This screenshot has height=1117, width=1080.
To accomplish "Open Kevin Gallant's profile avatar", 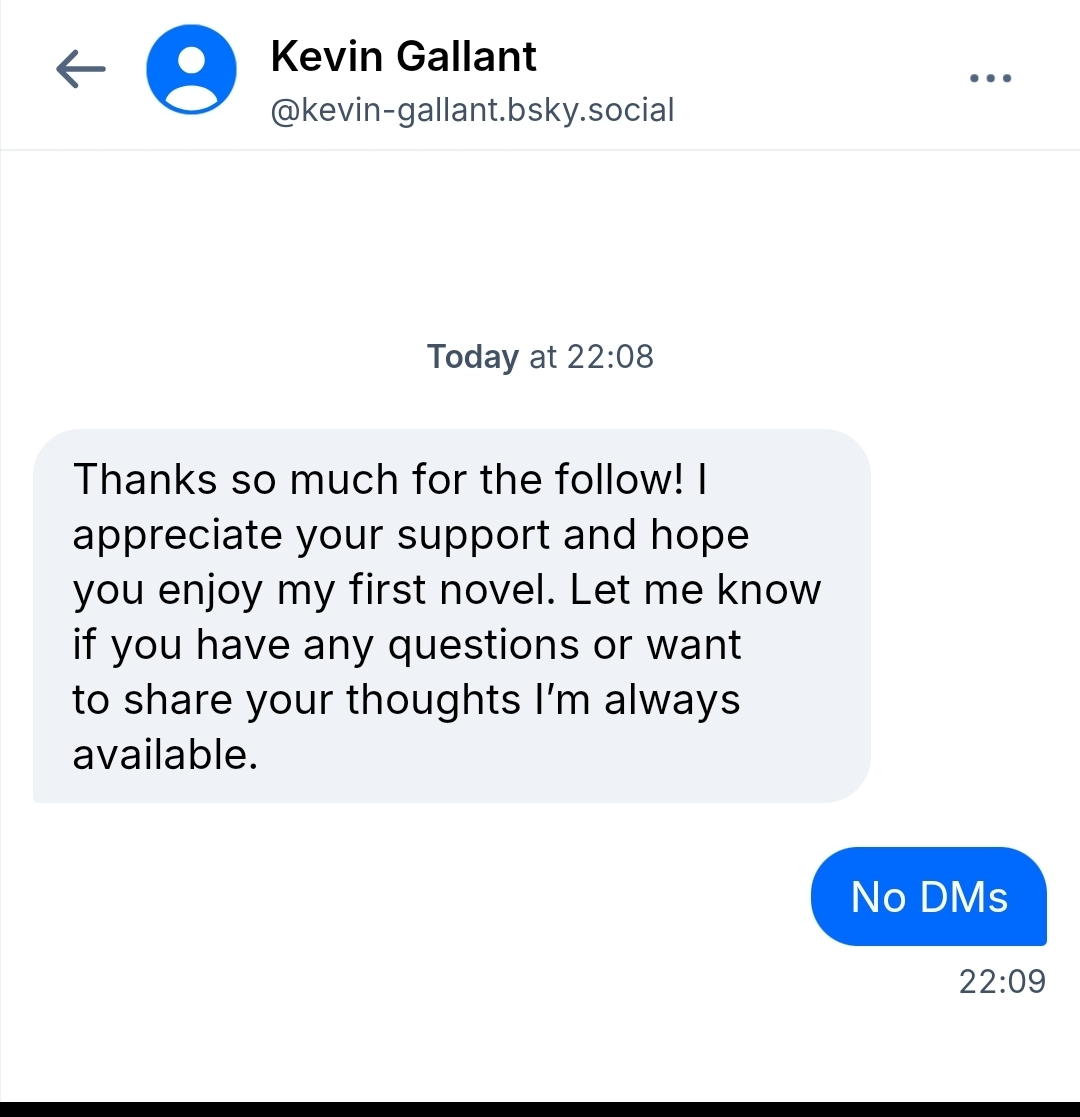I will click(x=191, y=69).
